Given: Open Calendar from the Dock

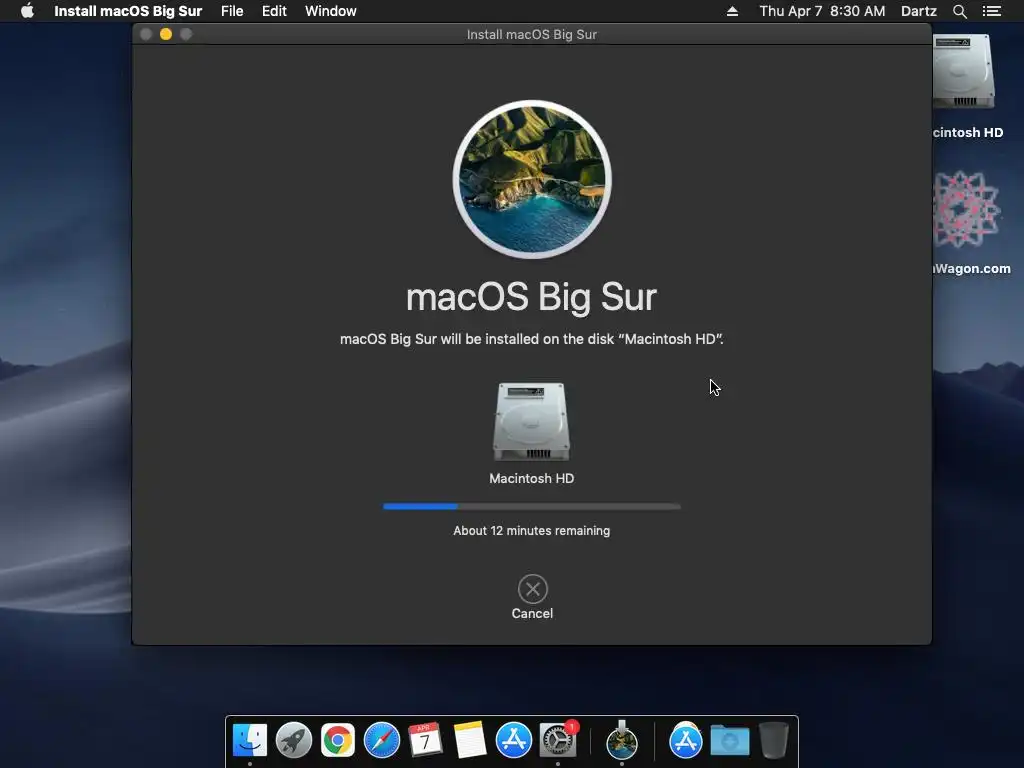Looking at the screenshot, I should 425,740.
